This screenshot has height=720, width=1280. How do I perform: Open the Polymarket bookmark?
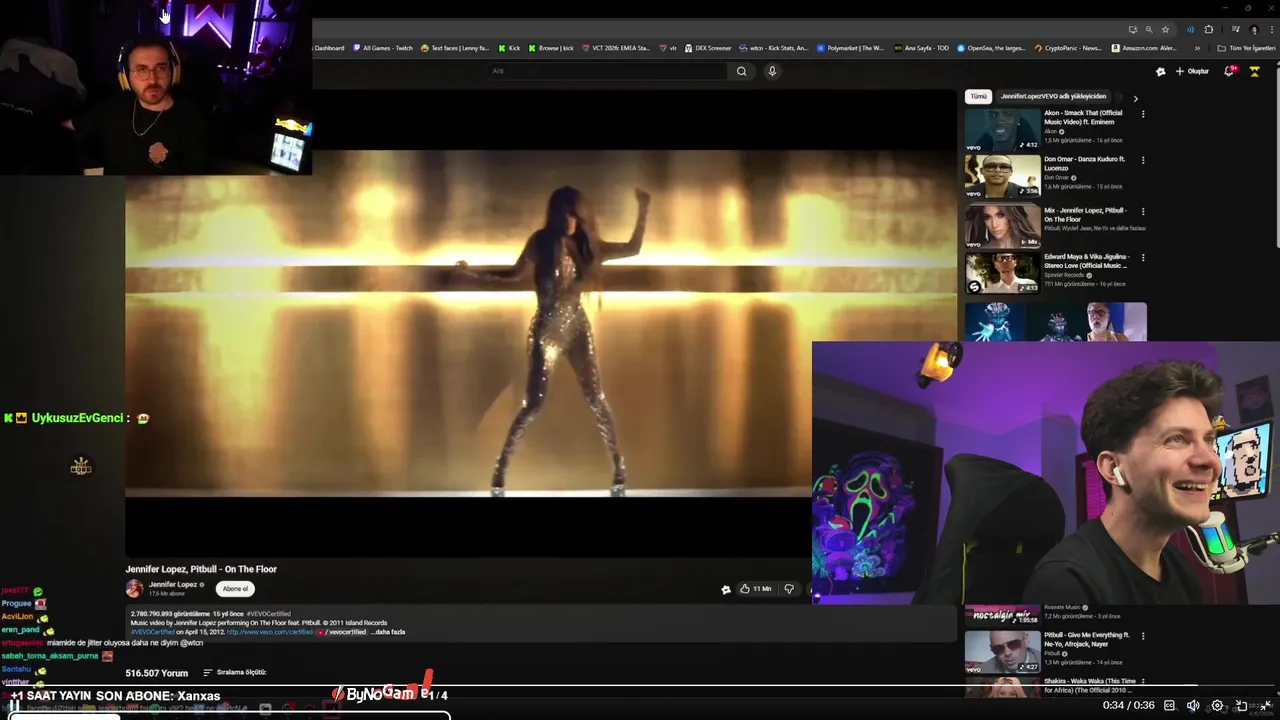[851, 48]
